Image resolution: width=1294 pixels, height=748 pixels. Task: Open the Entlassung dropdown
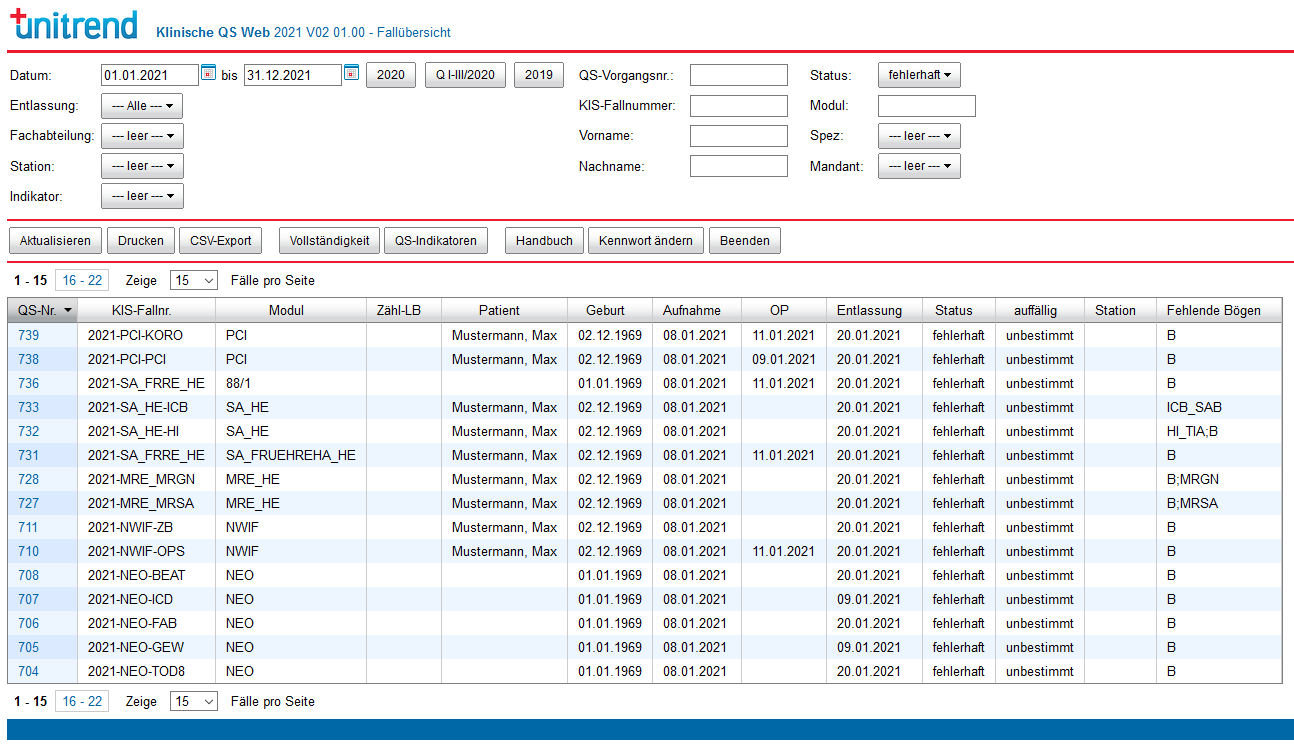click(142, 106)
